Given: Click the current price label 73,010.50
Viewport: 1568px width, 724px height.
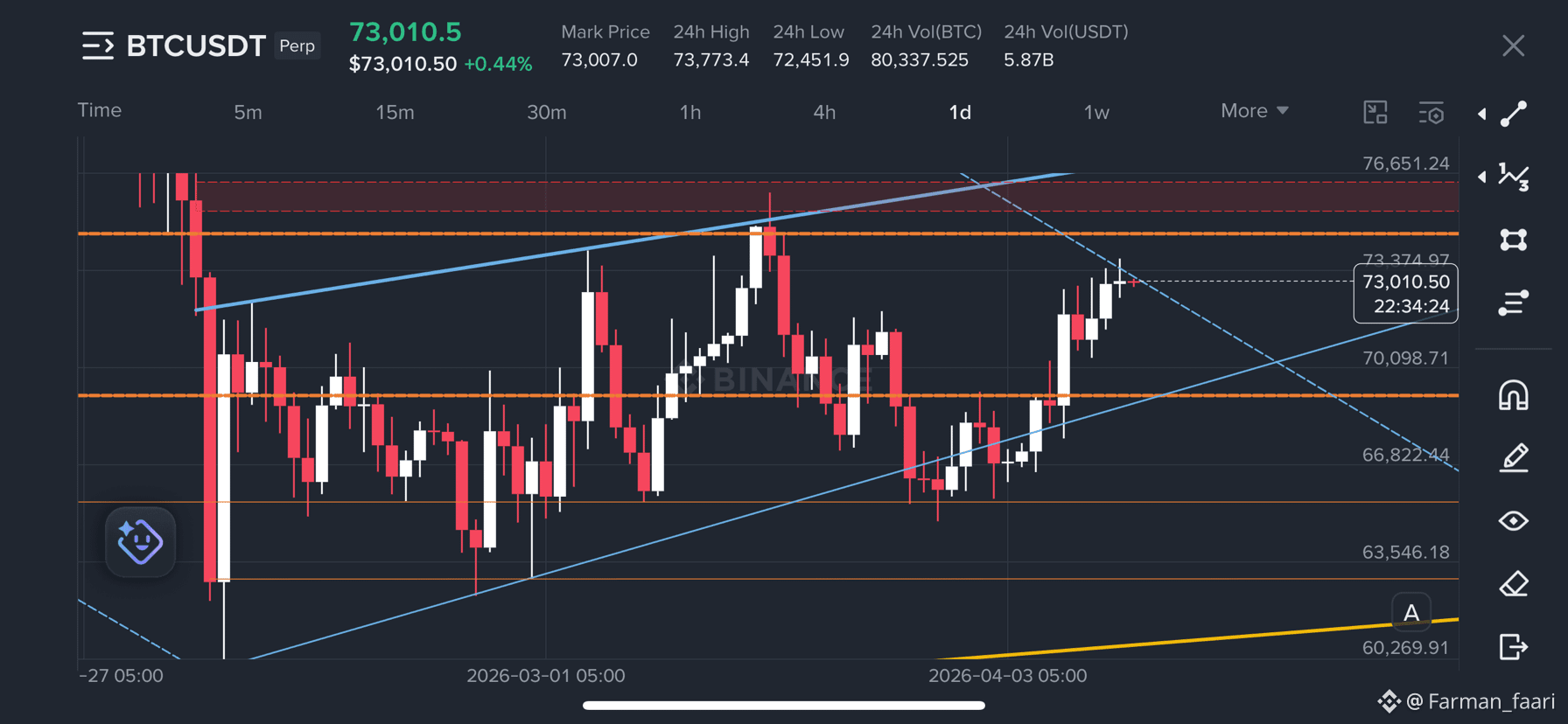Looking at the screenshot, I should (x=1406, y=282).
